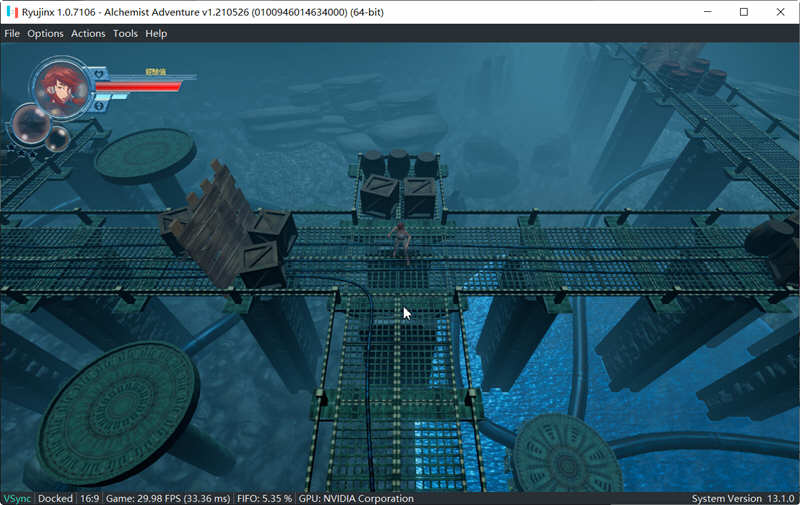Click the heart icon beside the health bar
Viewport: 800px width, 505px height.
point(99,74)
